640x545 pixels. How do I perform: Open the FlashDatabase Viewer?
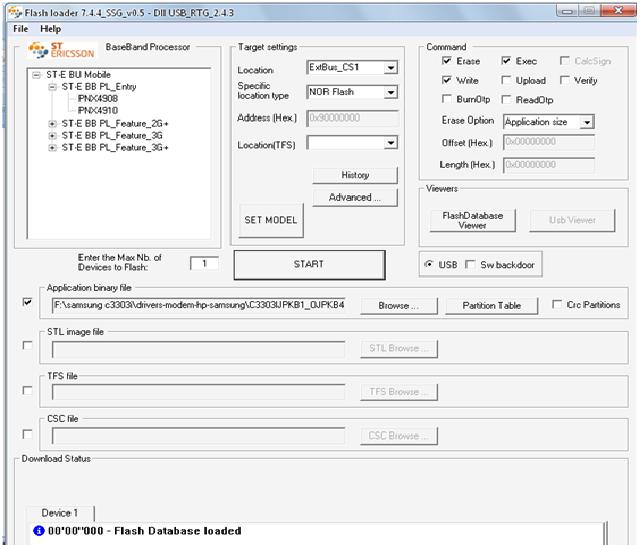(473, 220)
